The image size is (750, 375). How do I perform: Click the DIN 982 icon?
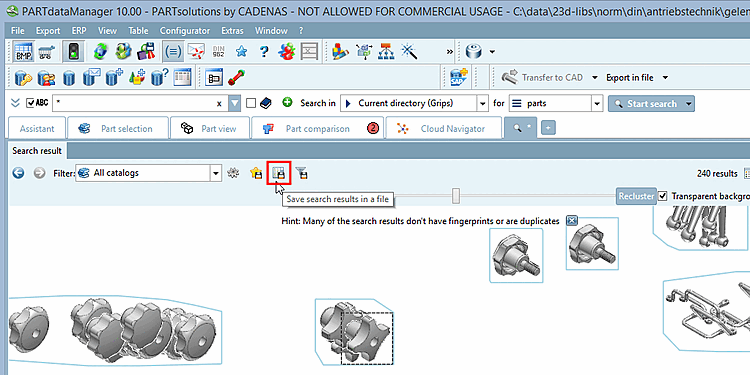pos(218,51)
